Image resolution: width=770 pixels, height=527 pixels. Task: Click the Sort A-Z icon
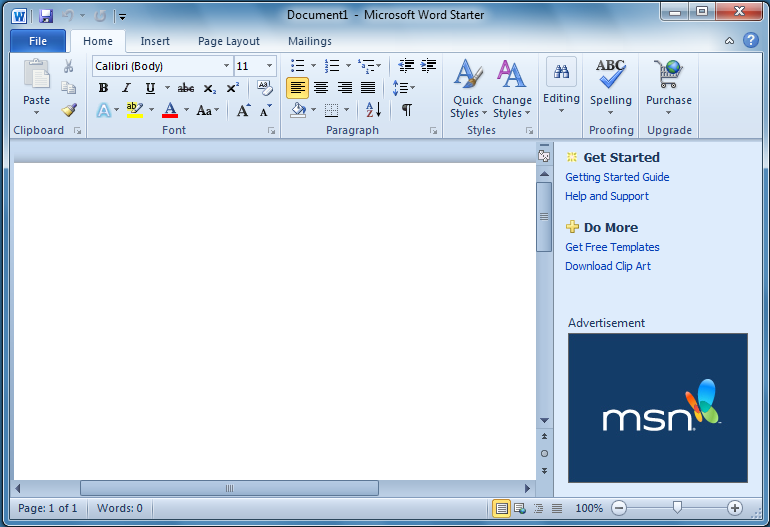(373, 110)
